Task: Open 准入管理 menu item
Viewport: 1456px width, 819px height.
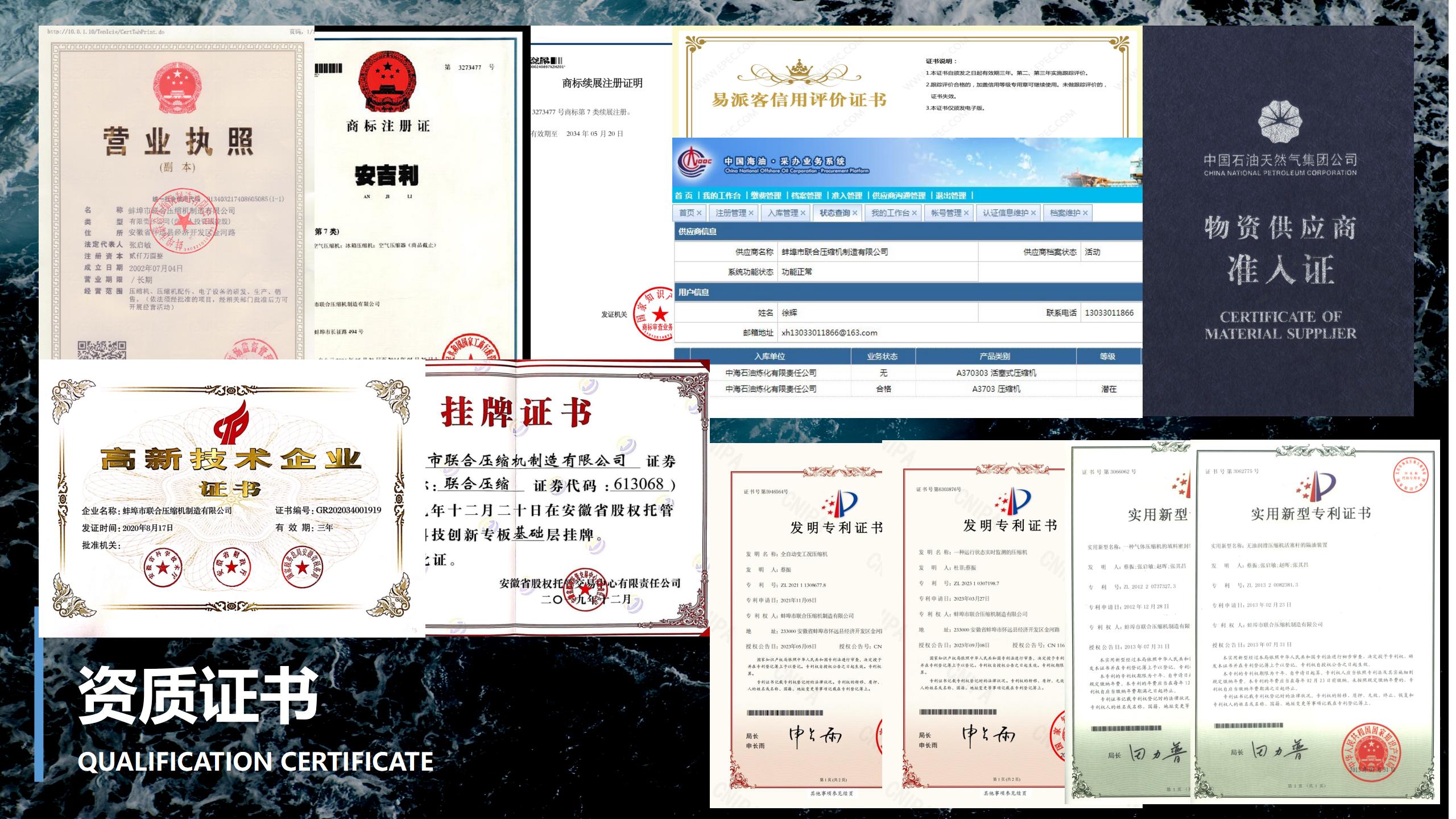Action: click(x=847, y=196)
